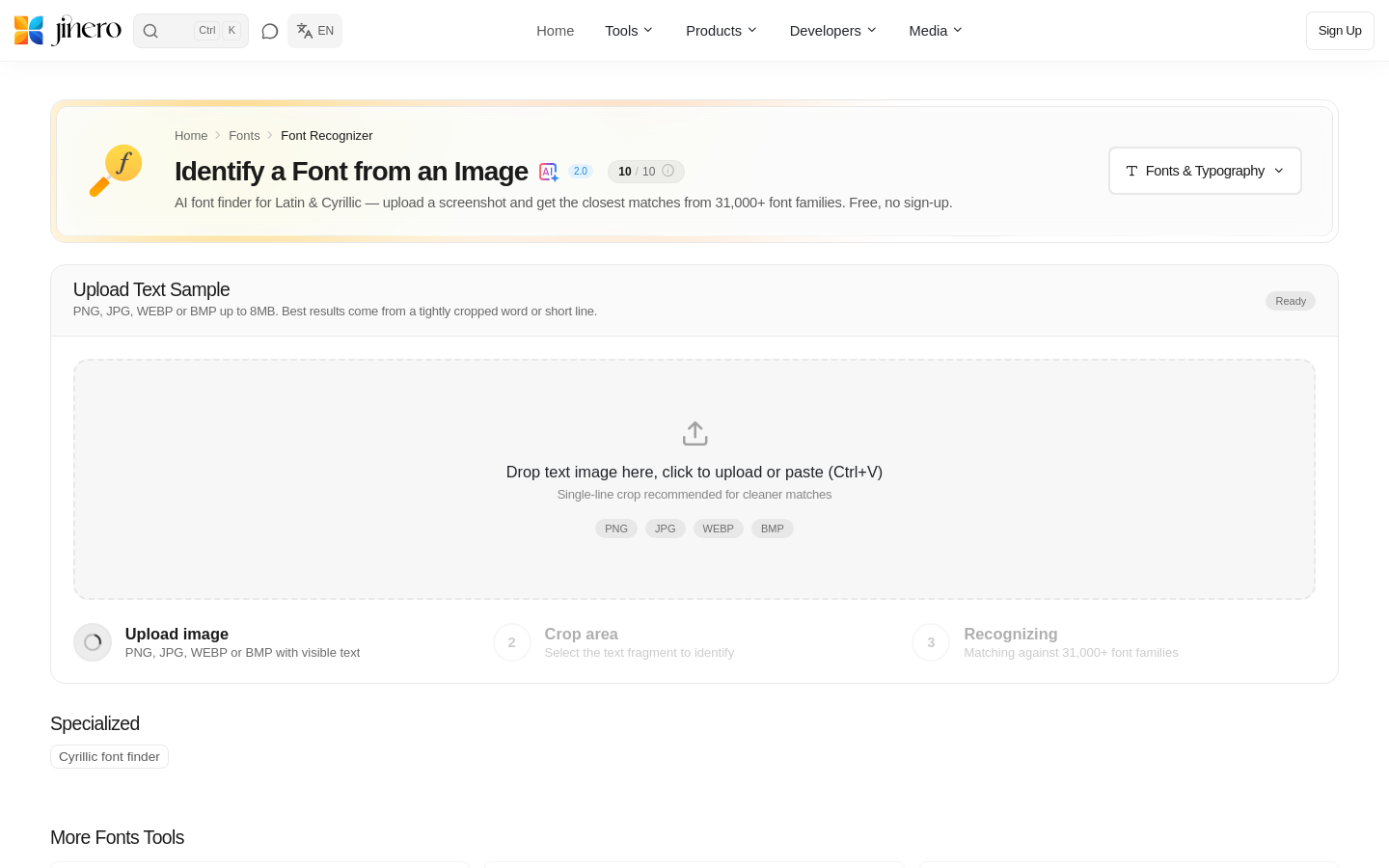Click the PNG format chip
The image size is (1389, 868).
616,529
